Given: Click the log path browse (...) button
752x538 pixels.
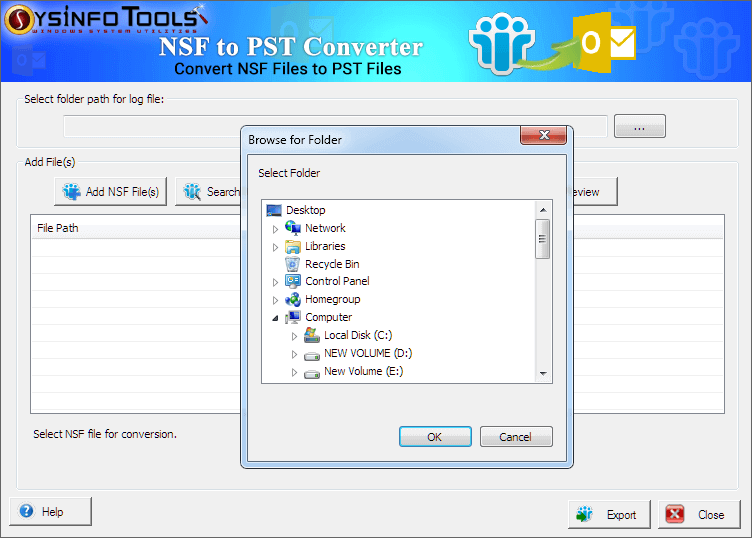Looking at the screenshot, I should click(640, 126).
